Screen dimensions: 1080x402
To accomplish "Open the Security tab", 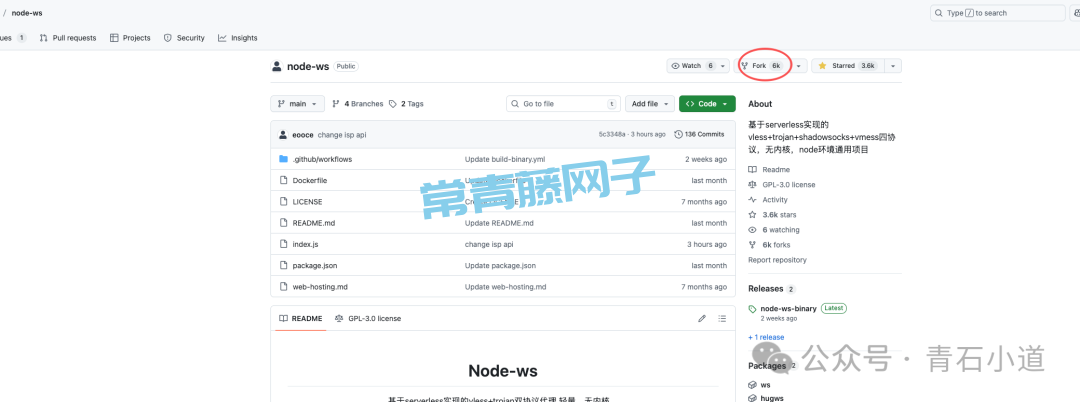I will click(184, 38).
